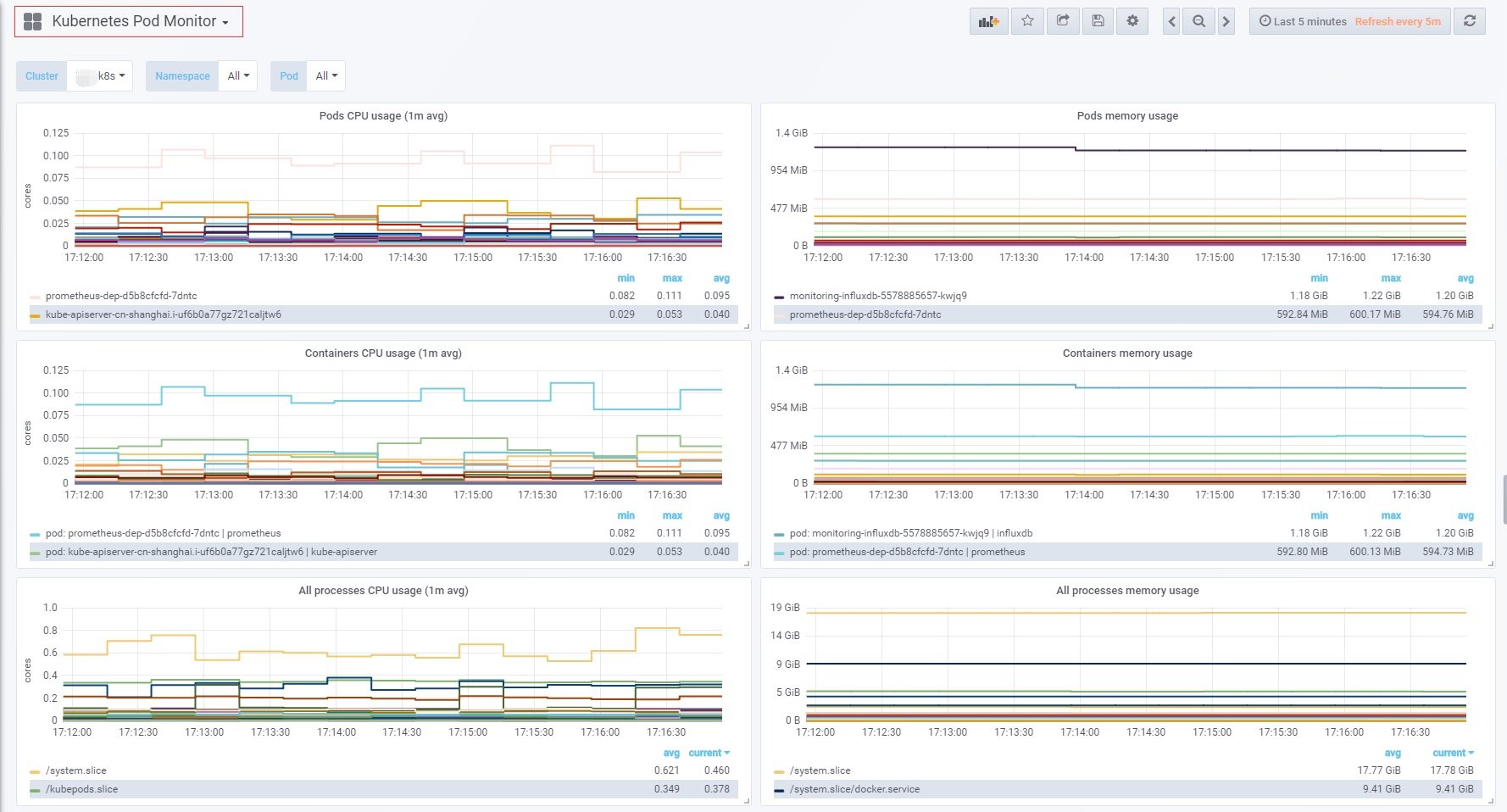Toggle monitoring-influxdb series in Pods memory legend
Image resolution: width=1507 pixels, height=812 pixels.
click(878, 296)
